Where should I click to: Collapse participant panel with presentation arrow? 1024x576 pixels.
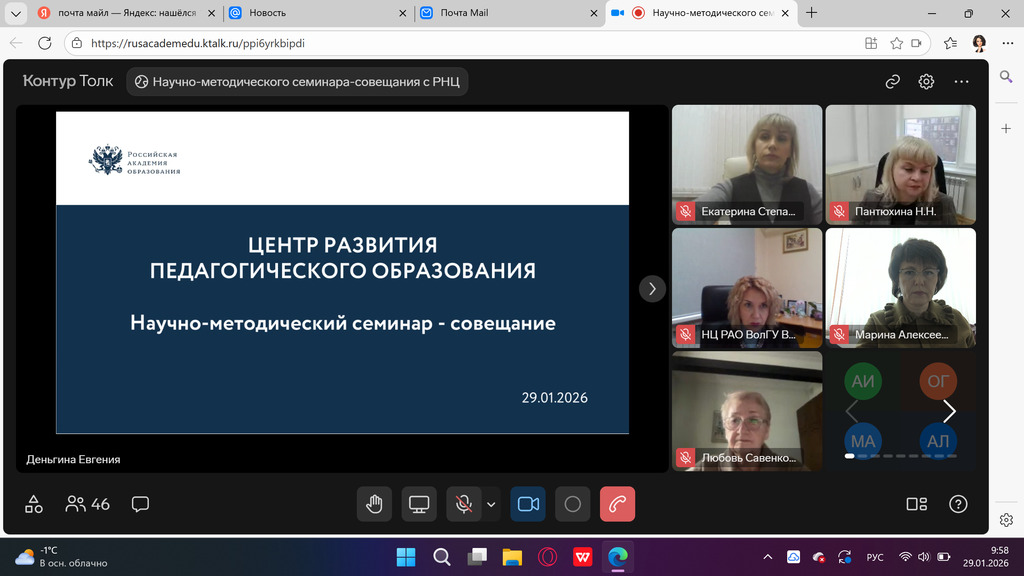click(x=652, y=288)
